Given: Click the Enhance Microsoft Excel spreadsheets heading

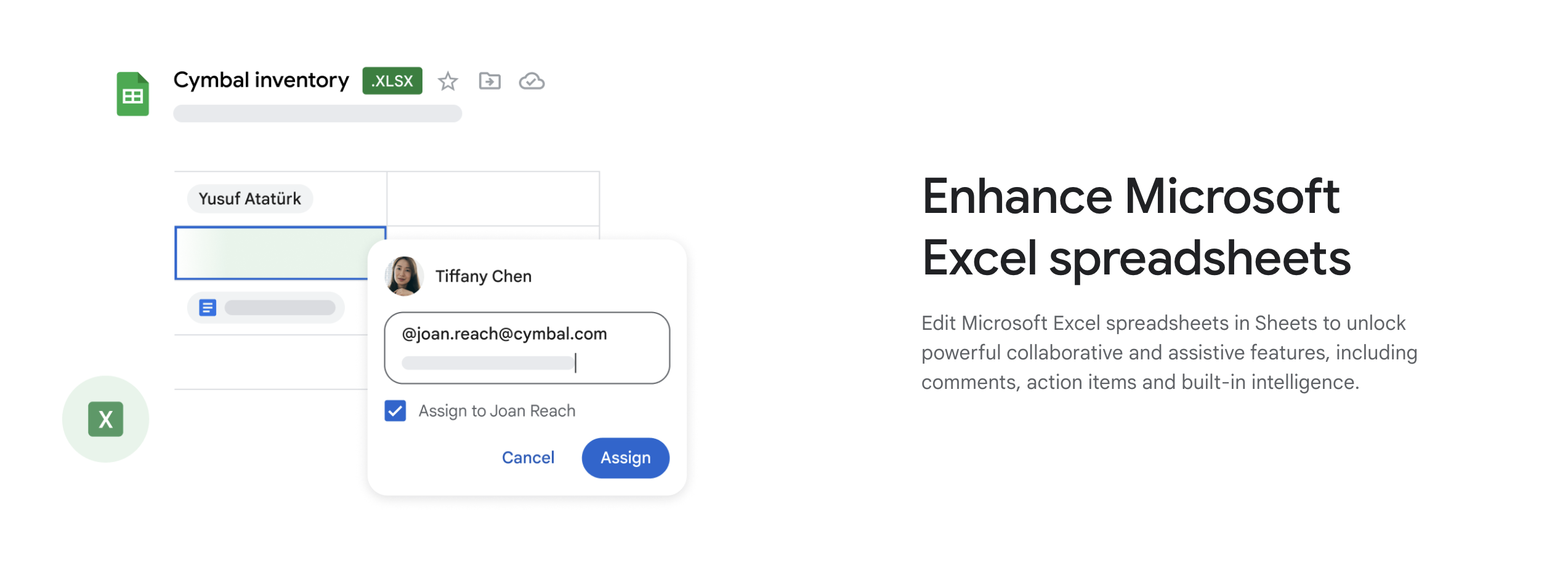Looking at the screenshot, I should (x=1136, y=226).
